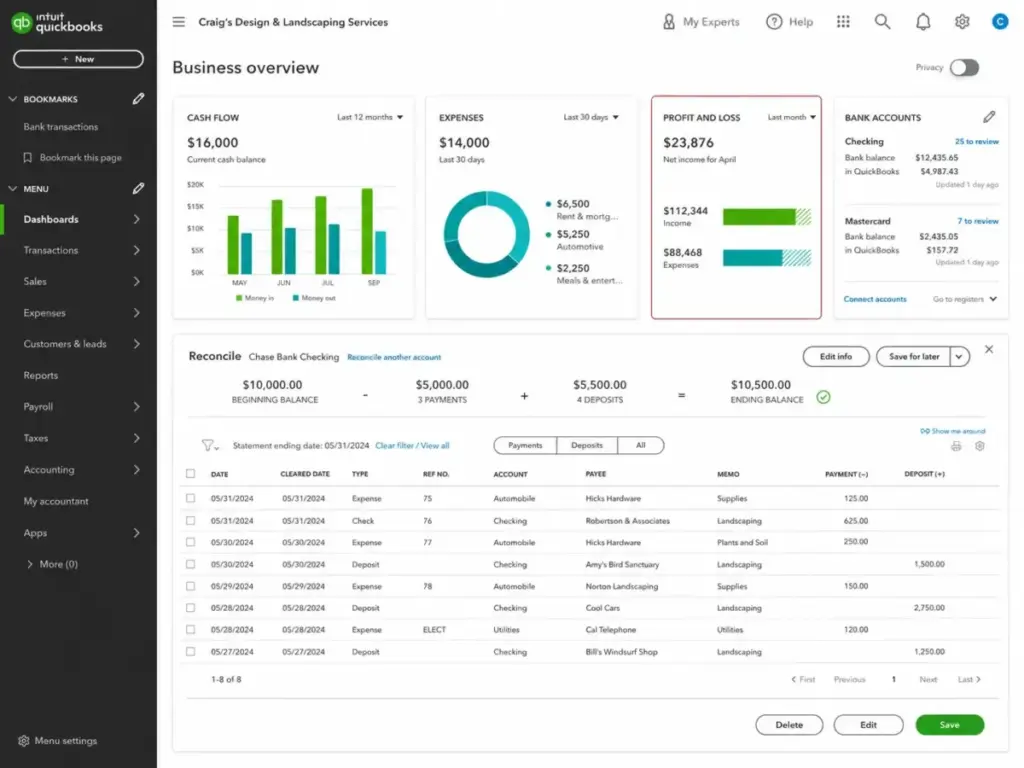Viewport: 1024px width, 768px height.
Task: Close the Reconcile panel
Action: pos(989,349)
